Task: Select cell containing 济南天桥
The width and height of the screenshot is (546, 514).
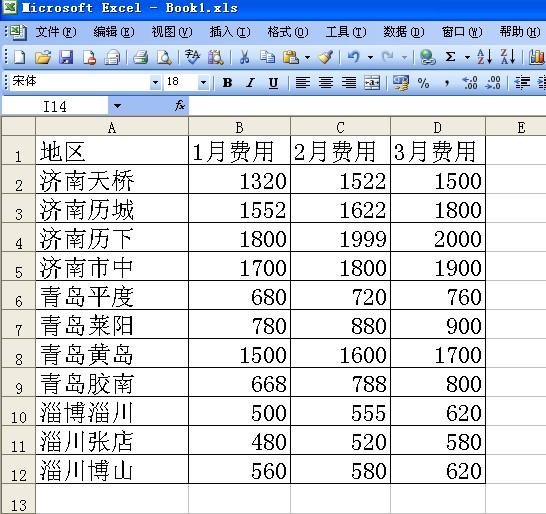Action: (x=112, y=180)
